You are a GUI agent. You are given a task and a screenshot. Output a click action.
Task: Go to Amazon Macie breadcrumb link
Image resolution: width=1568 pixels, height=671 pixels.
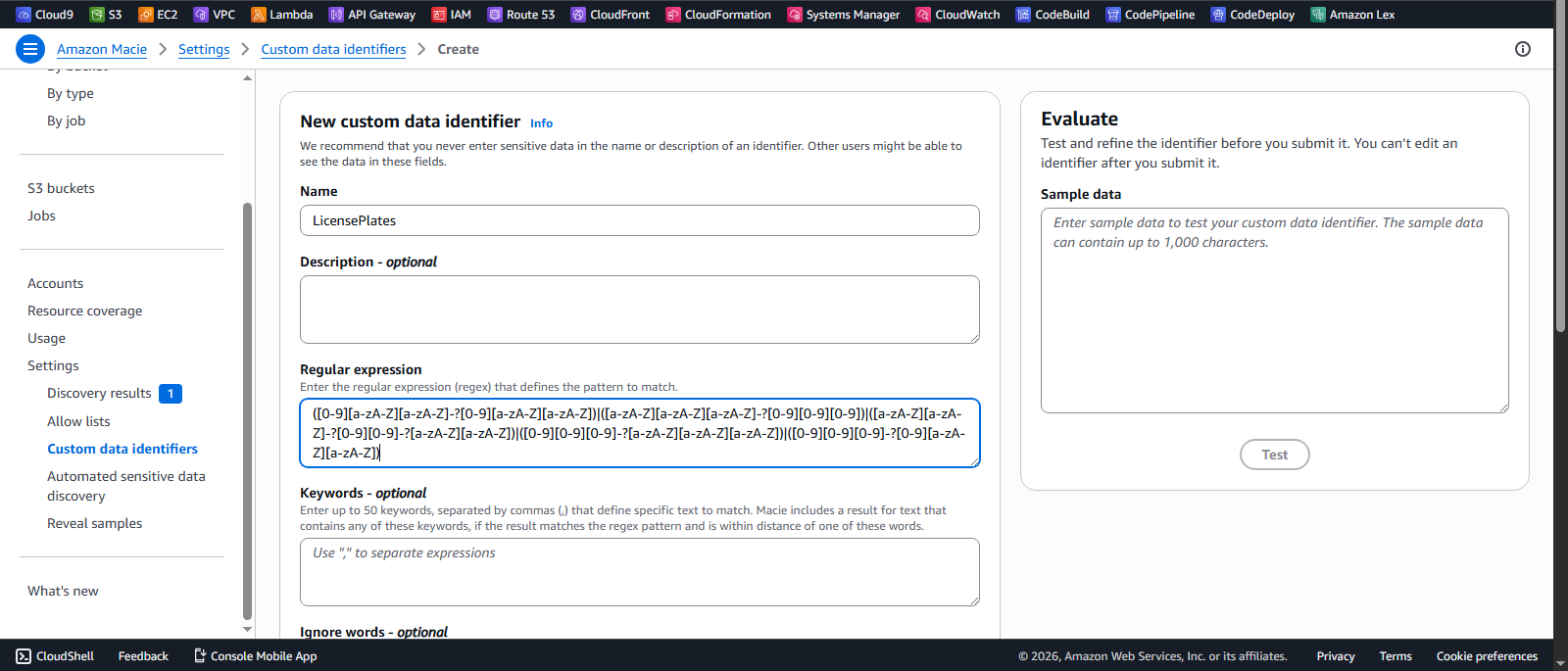102,49
